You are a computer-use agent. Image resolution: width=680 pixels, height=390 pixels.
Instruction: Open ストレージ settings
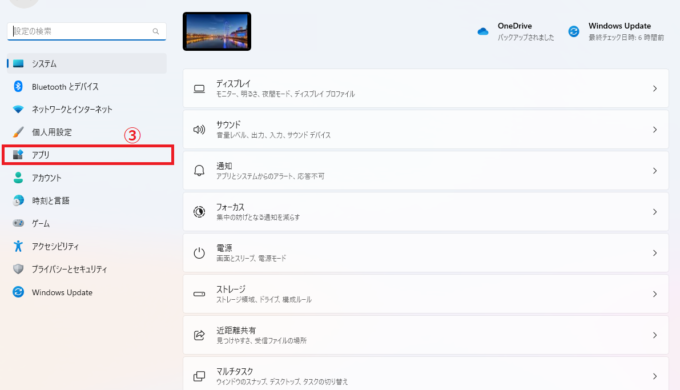click(x=425, y=294)
